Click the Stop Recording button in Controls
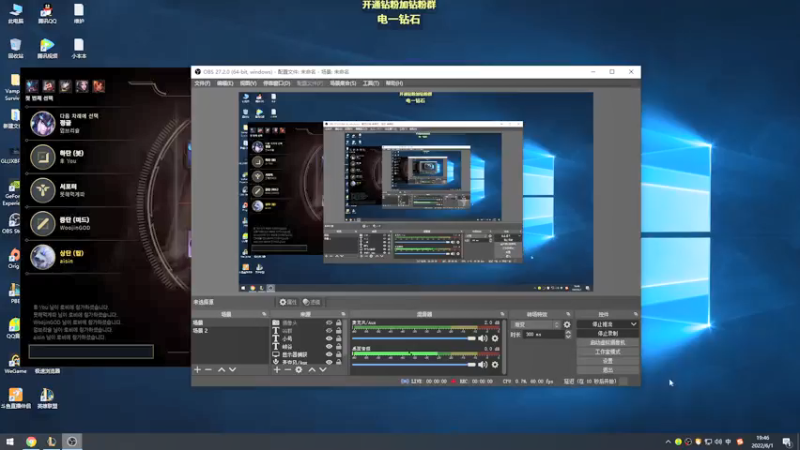Screen dimensions: 800x450 607,333
